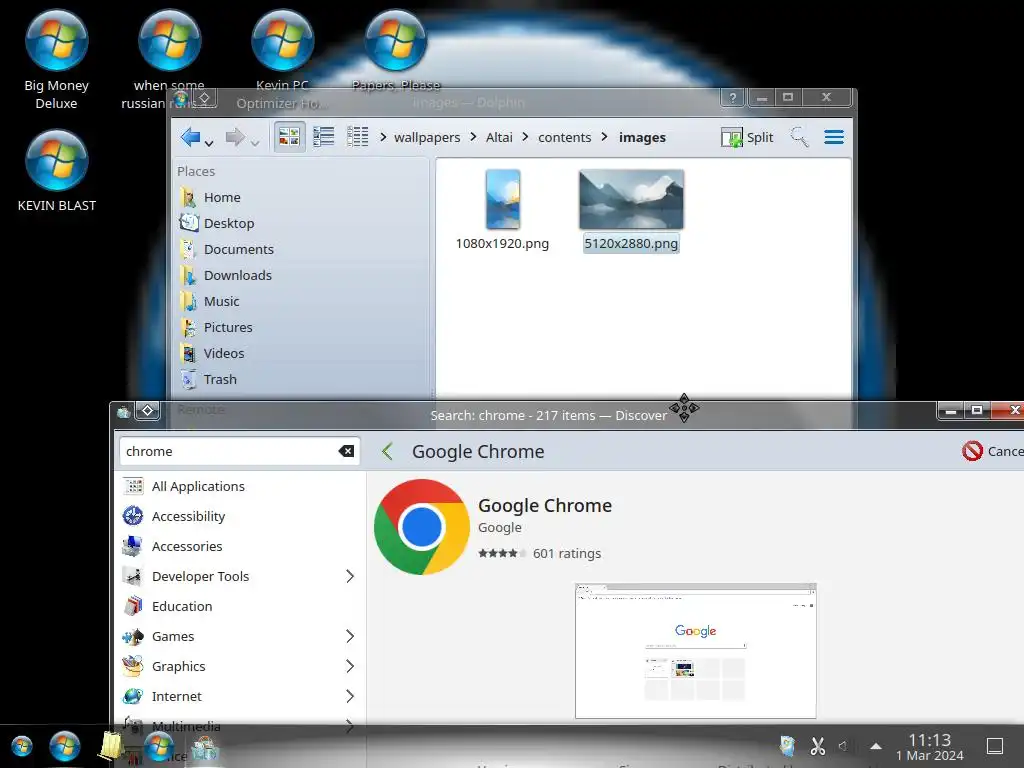This screenshot has height=768, width=1024.
Task: Click the images breadcrumb in Dolphin
Action: tap(642, 137)
